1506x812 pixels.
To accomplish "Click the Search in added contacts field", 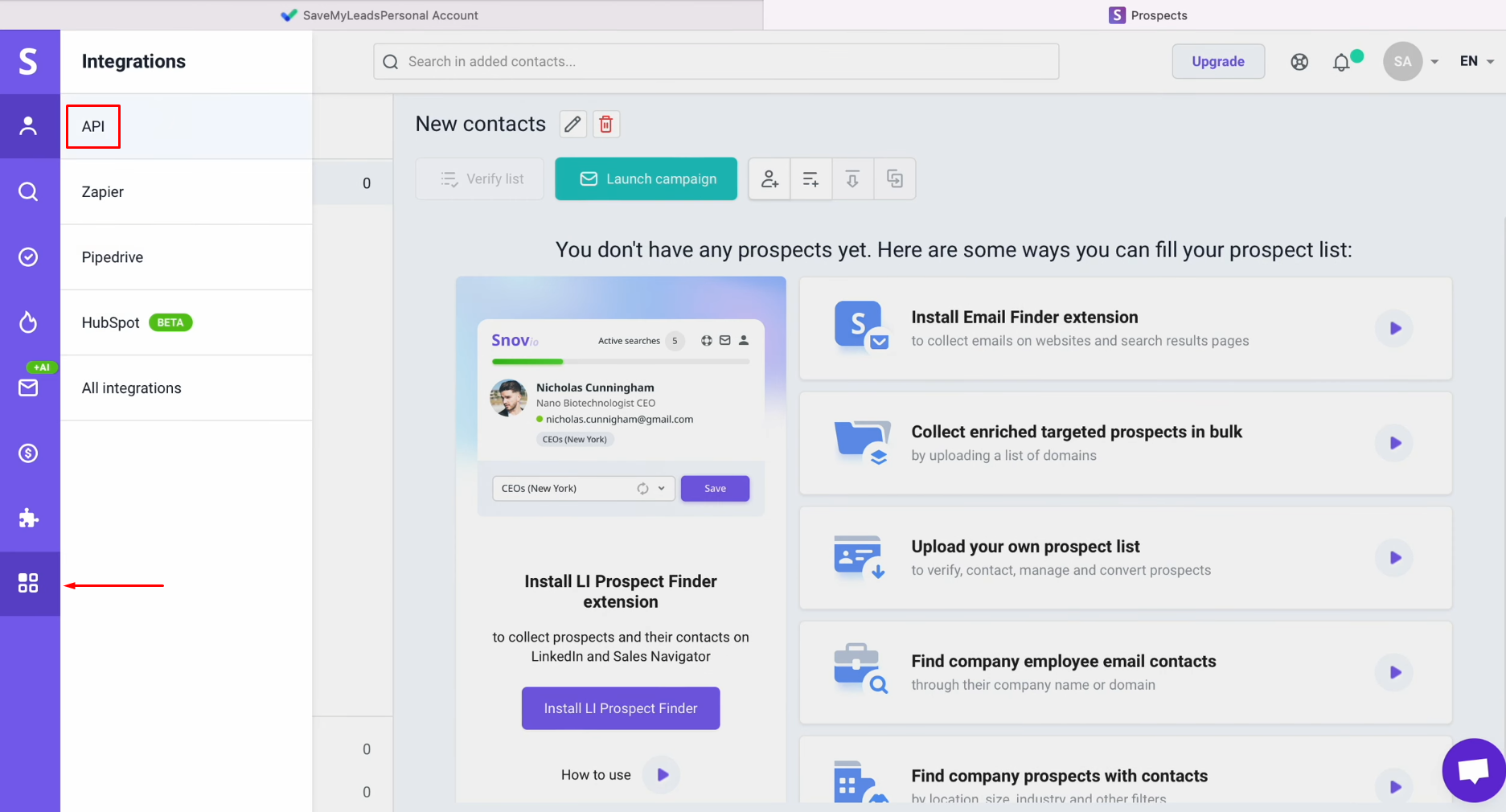I will point(716,62).
